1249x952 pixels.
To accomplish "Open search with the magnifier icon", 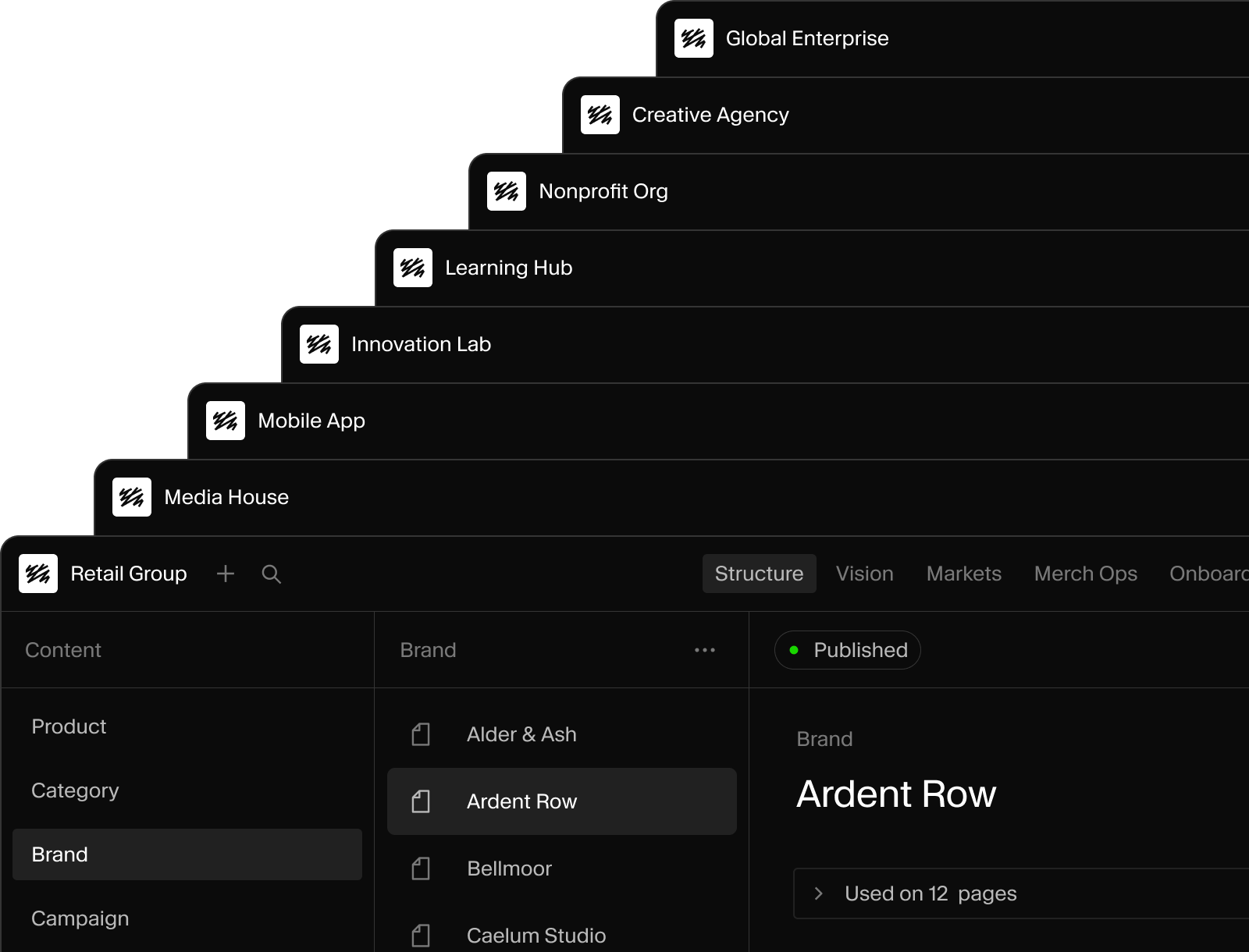I will point(272,574).
